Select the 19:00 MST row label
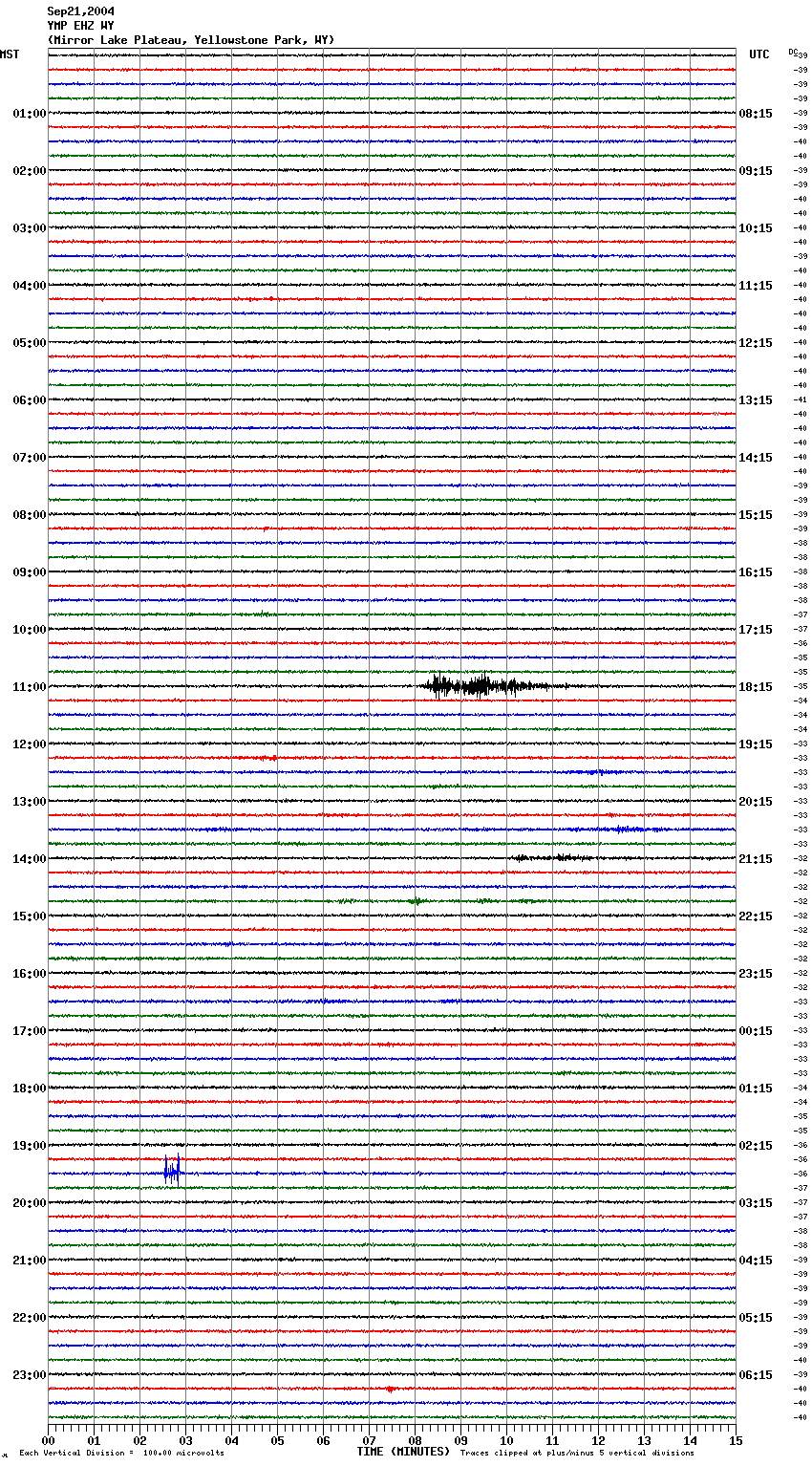812x1466 pixels. [30, 1146]
